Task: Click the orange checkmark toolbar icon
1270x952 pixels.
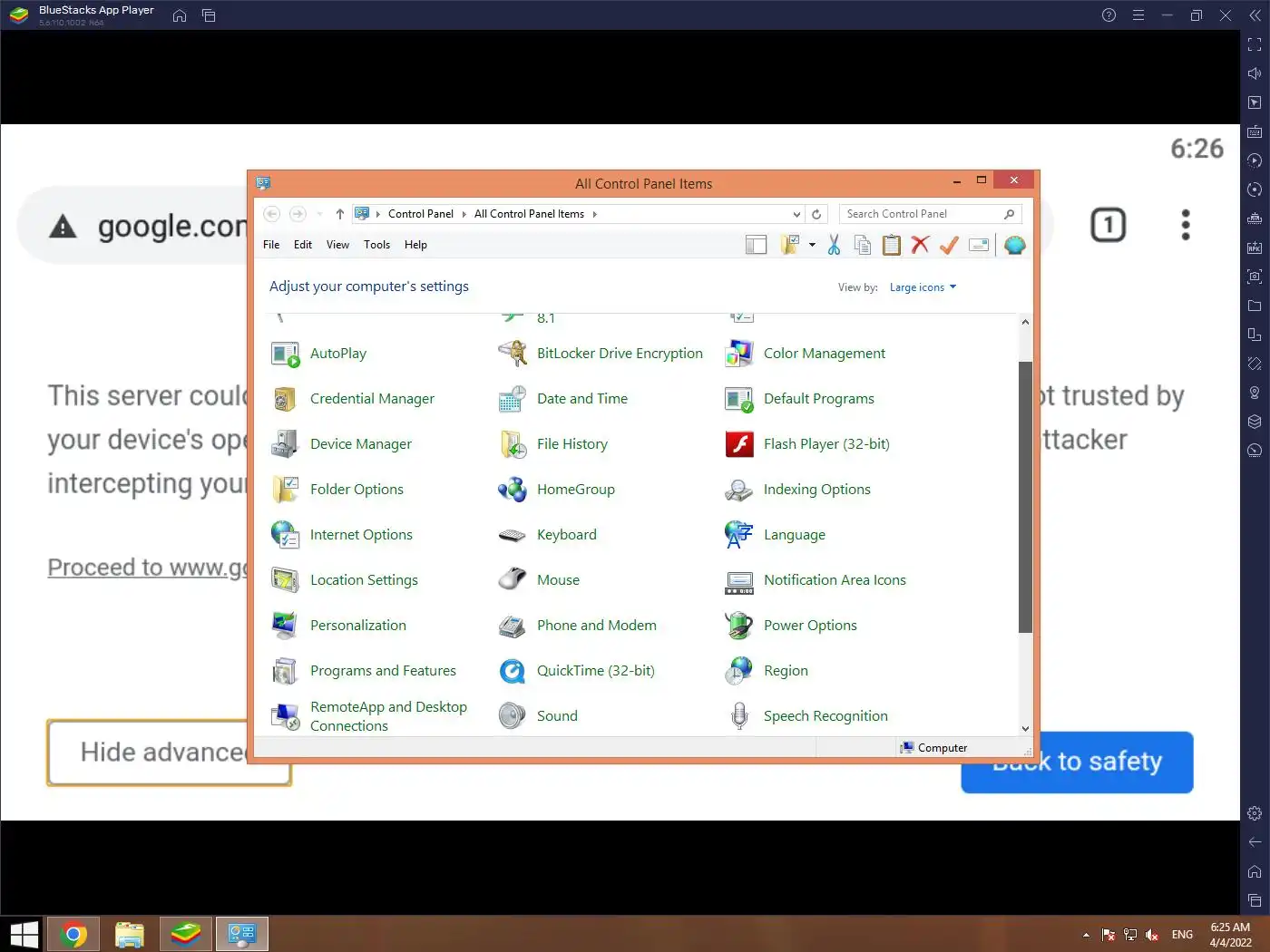Action: point(949,245)
